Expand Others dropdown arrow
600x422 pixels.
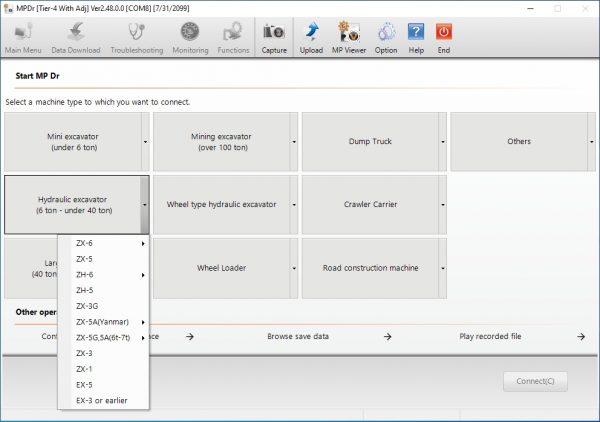pyautogui.click(x=592, y=142)
